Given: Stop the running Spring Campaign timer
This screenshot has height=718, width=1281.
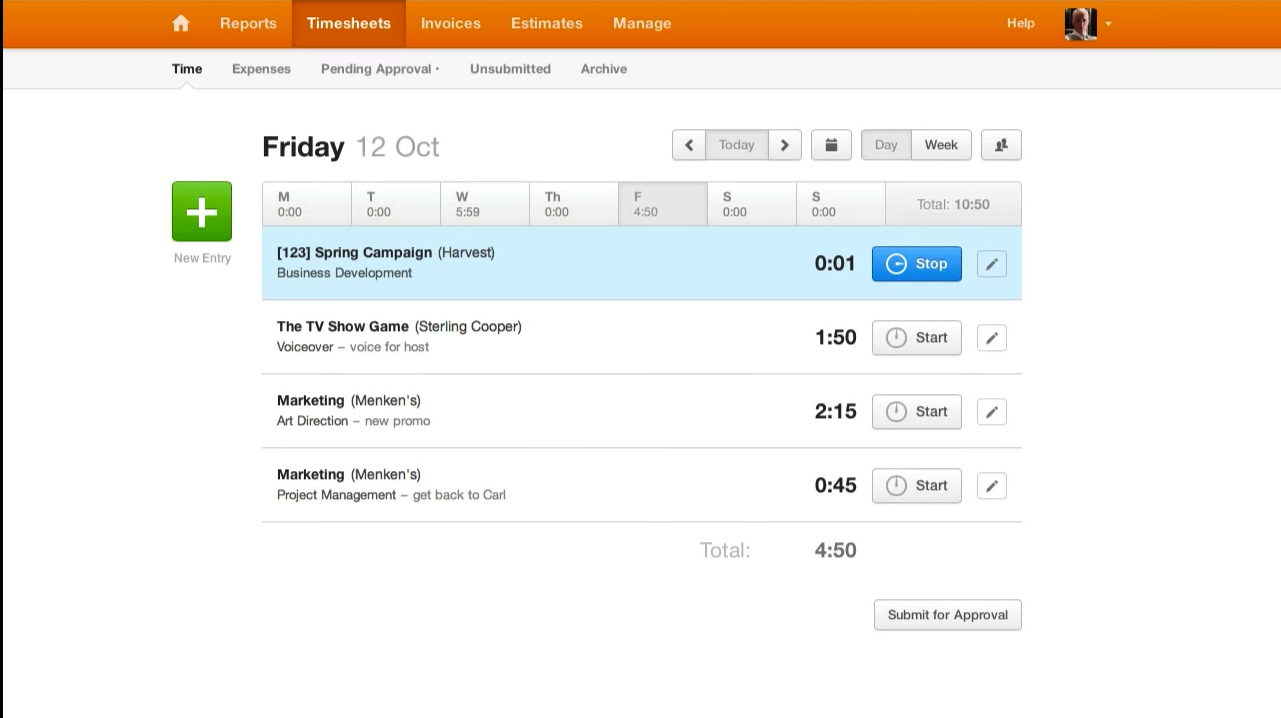Looking at the screenshot, I should click(x=917, y=264).
